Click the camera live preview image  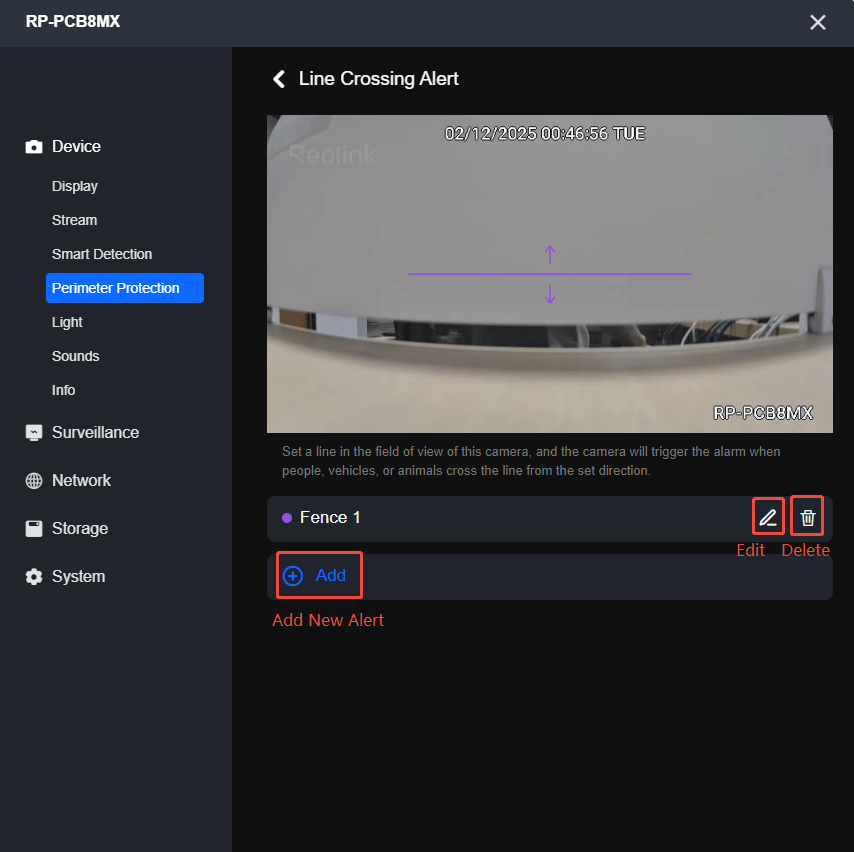(x=549, y=273)
